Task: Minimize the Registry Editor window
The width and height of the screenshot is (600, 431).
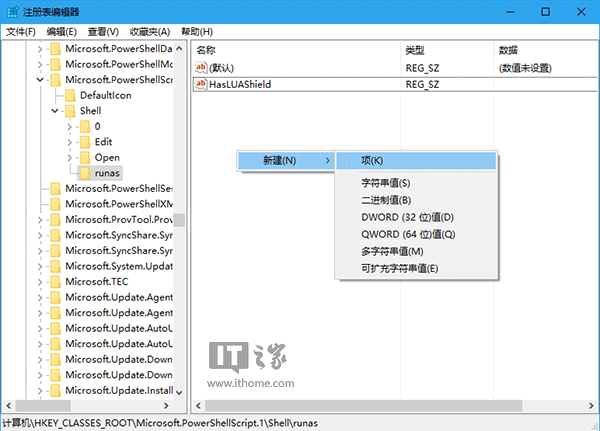Action: tap(510, 12)
